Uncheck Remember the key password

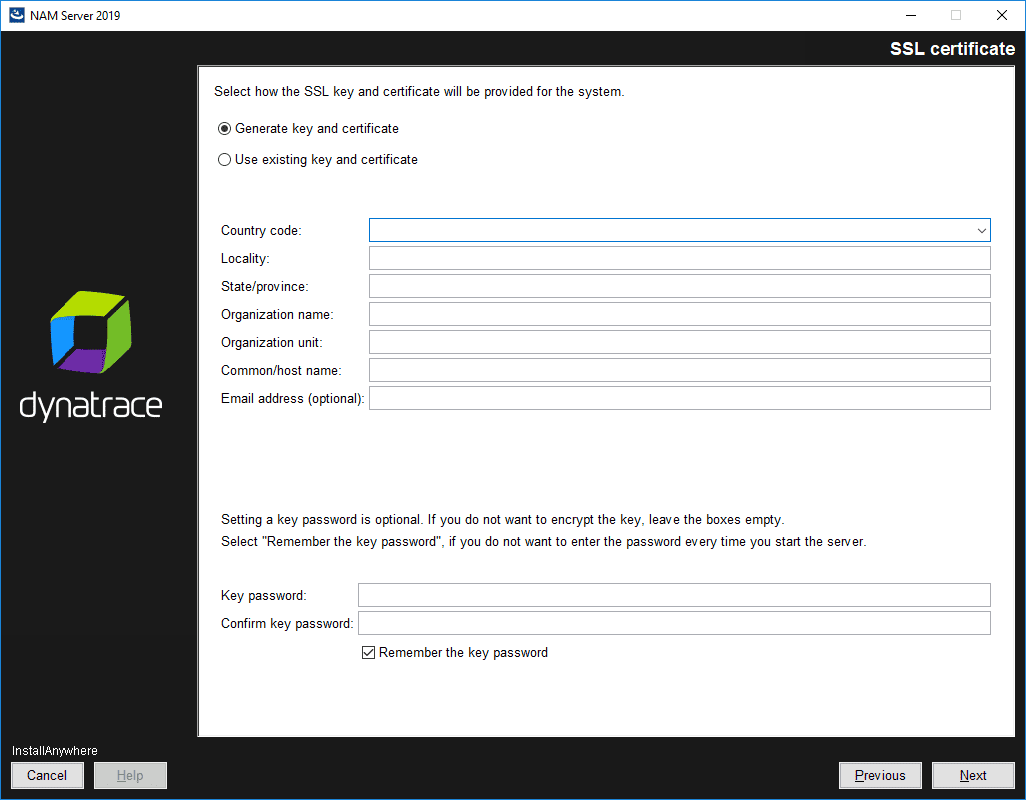tap(368, 653)
